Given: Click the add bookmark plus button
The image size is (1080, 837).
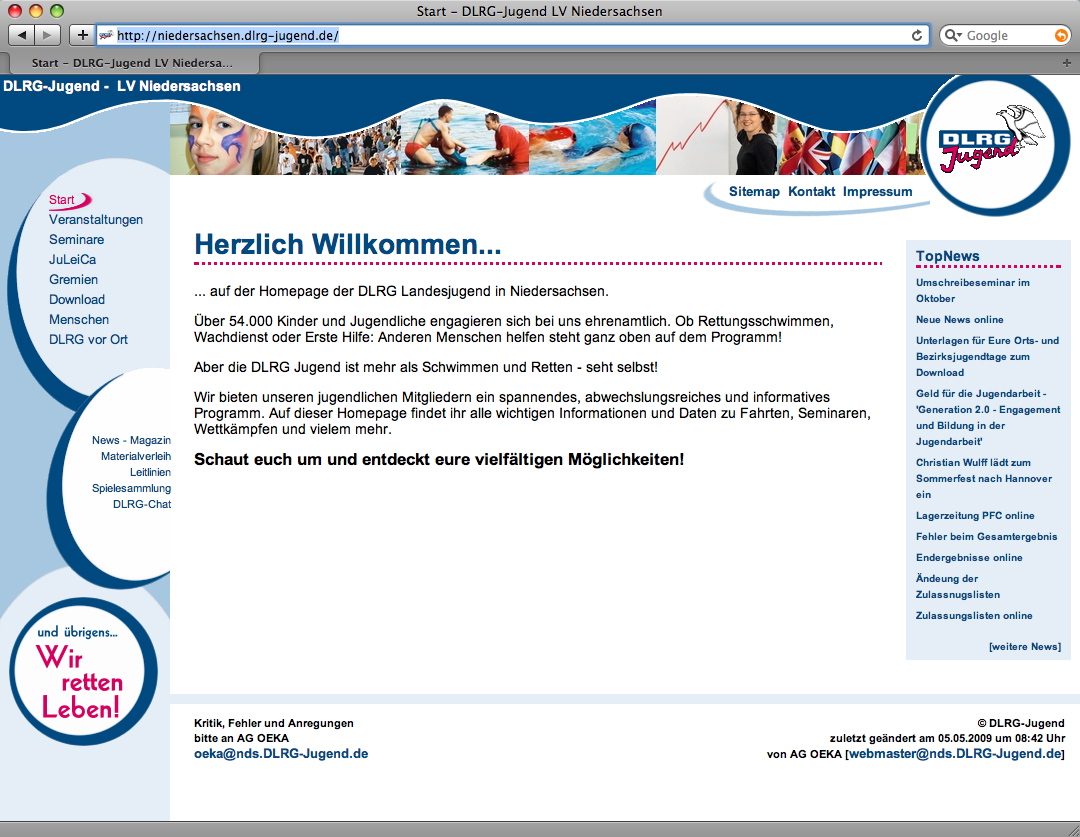Looking at the screenshot, I should tap(82, 35).
